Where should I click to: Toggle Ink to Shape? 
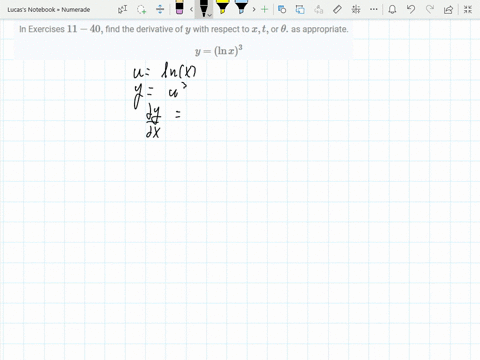[x=300, y=9]
